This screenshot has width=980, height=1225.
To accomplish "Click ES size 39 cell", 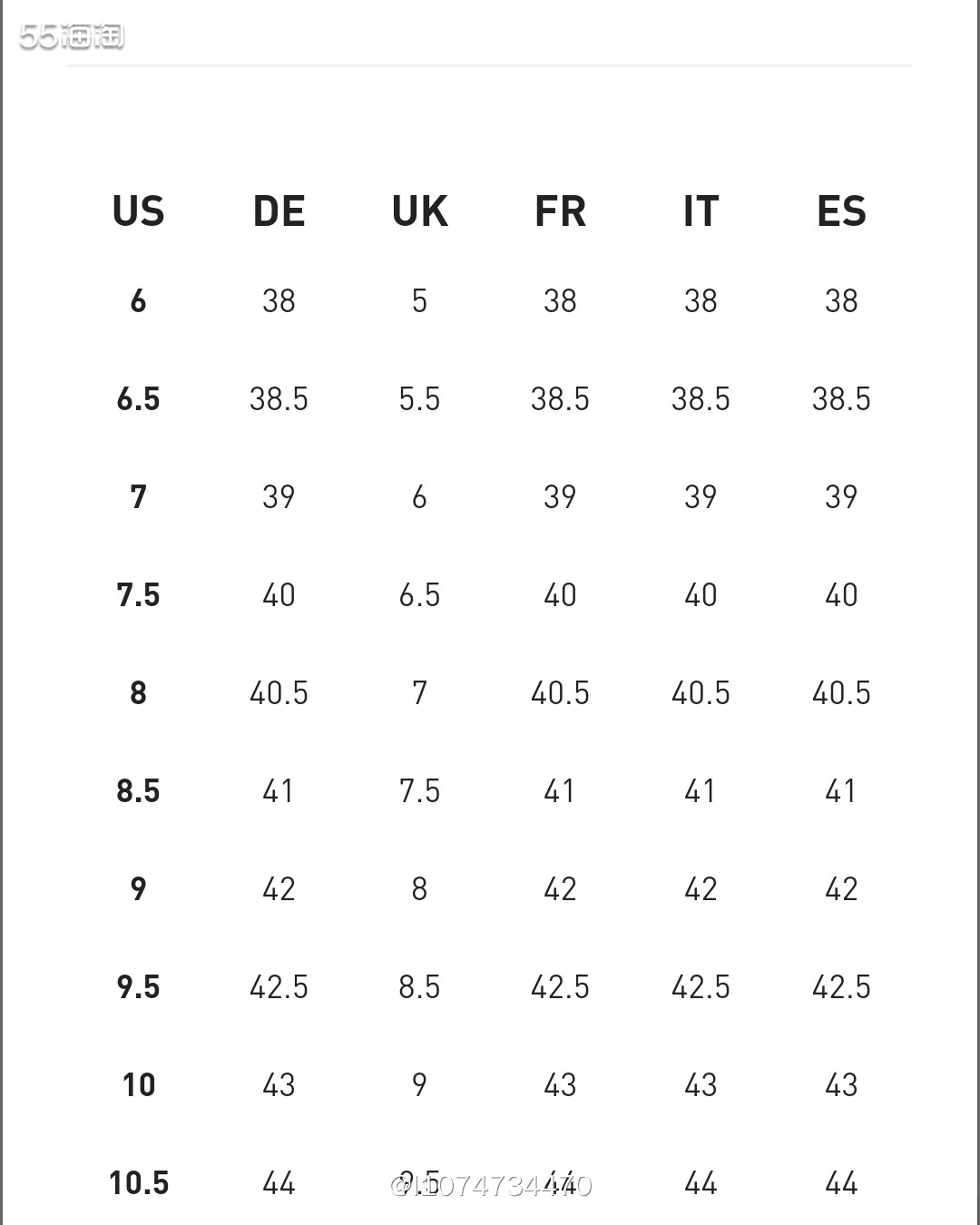I will [x=841, y=496].
